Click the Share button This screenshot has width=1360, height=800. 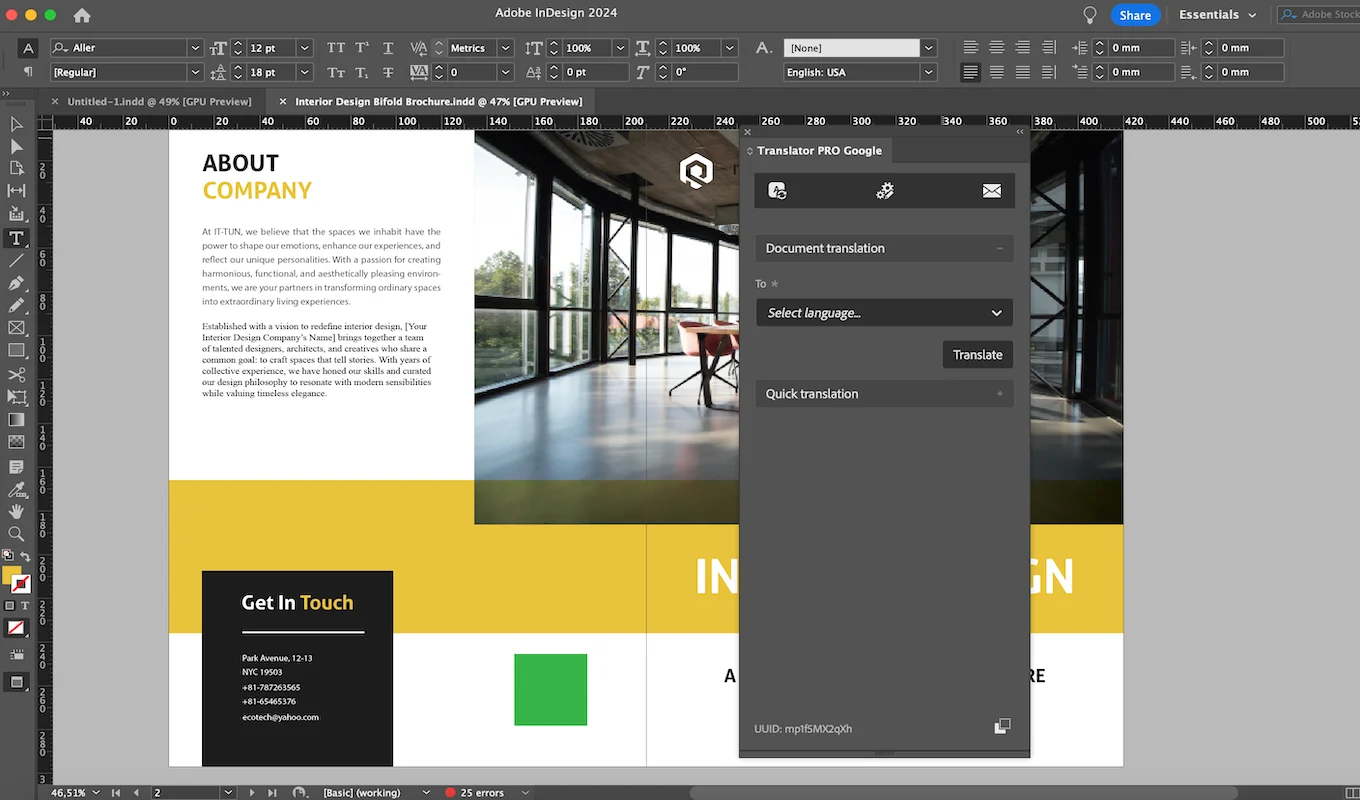(1135, 15)
